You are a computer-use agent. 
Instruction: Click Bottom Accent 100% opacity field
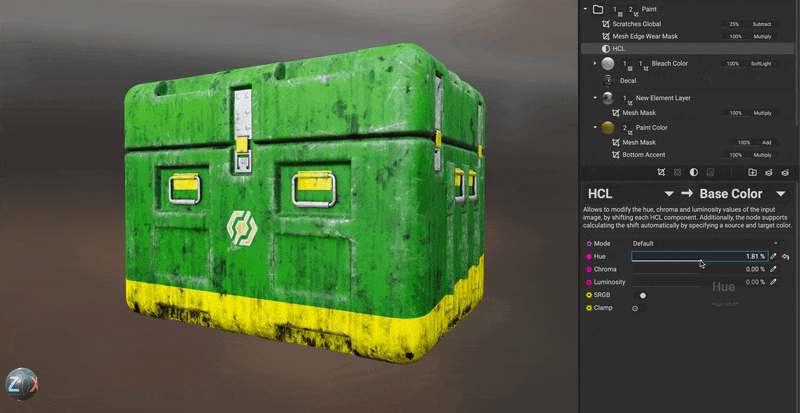(x=735, y=155)
